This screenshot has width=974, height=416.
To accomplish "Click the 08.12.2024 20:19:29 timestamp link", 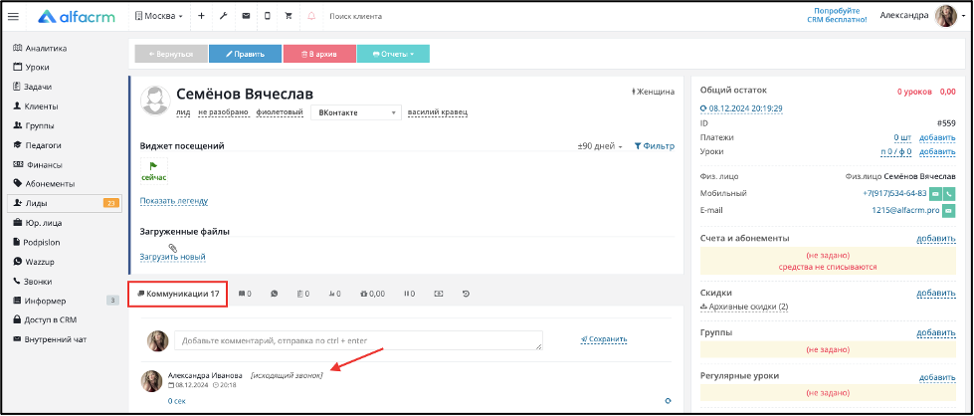I will (741, 108).
